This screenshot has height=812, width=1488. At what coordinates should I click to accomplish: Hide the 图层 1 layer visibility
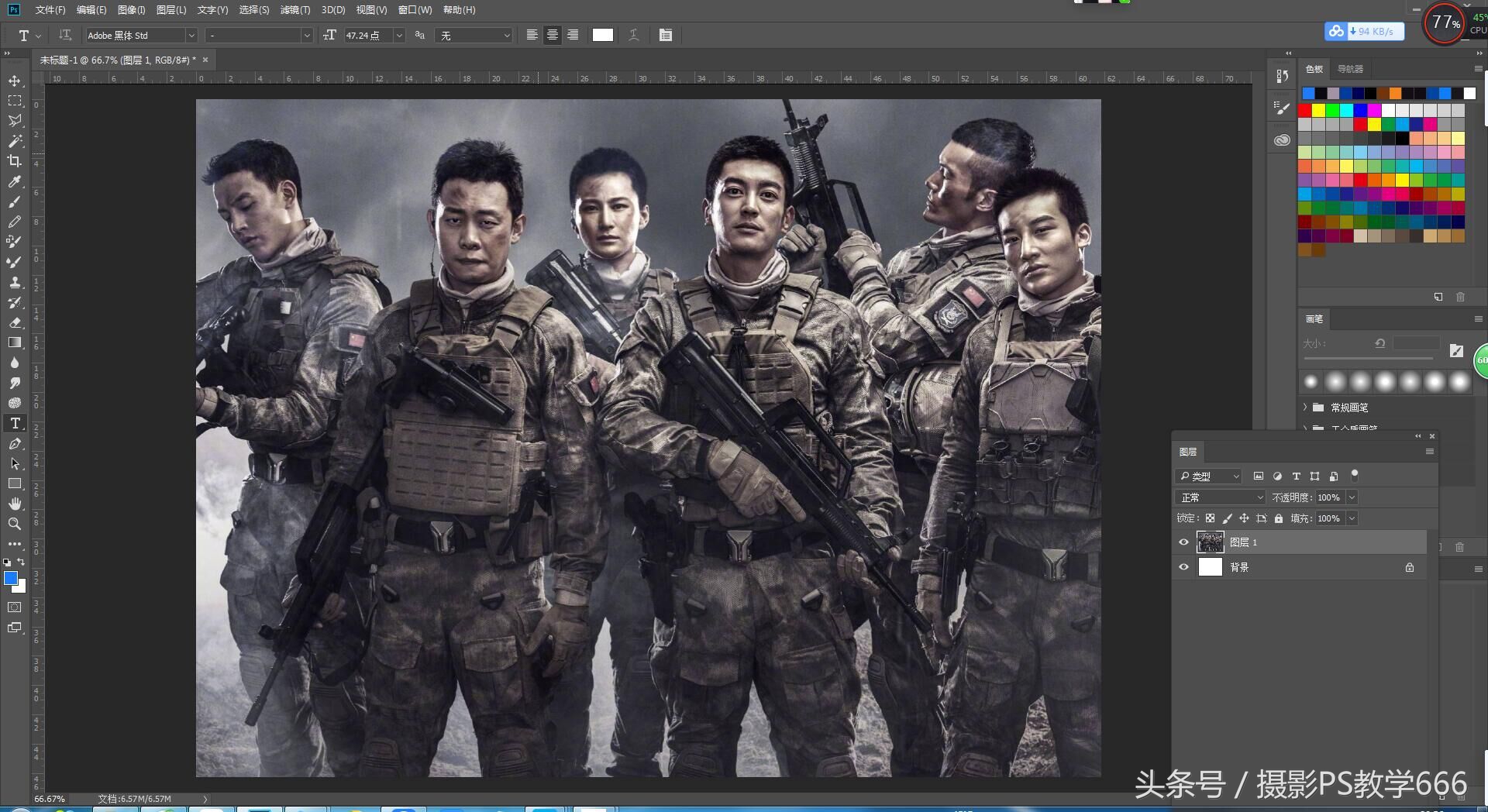[x=1183, y=542]
